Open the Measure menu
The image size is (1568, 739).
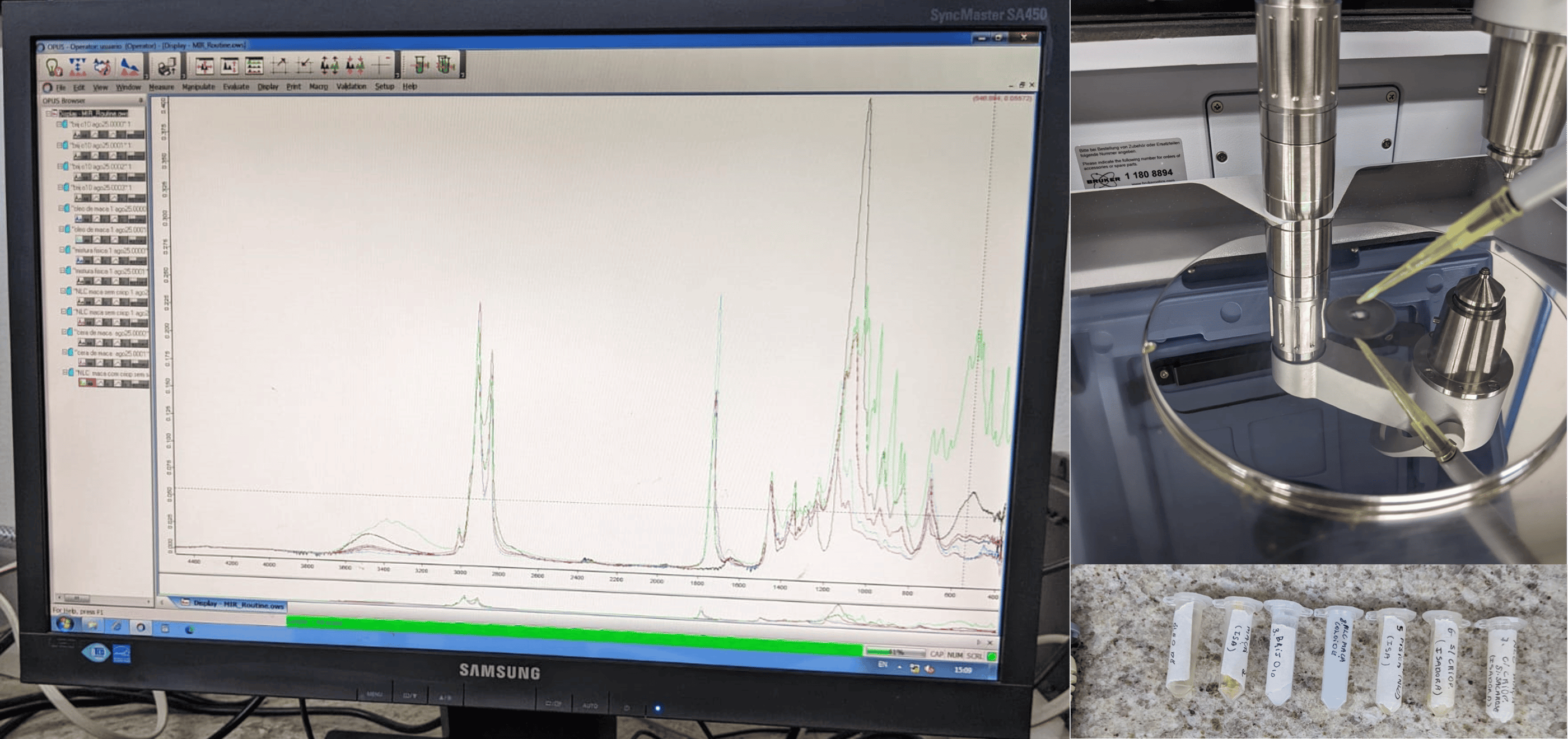pos(161,87)
